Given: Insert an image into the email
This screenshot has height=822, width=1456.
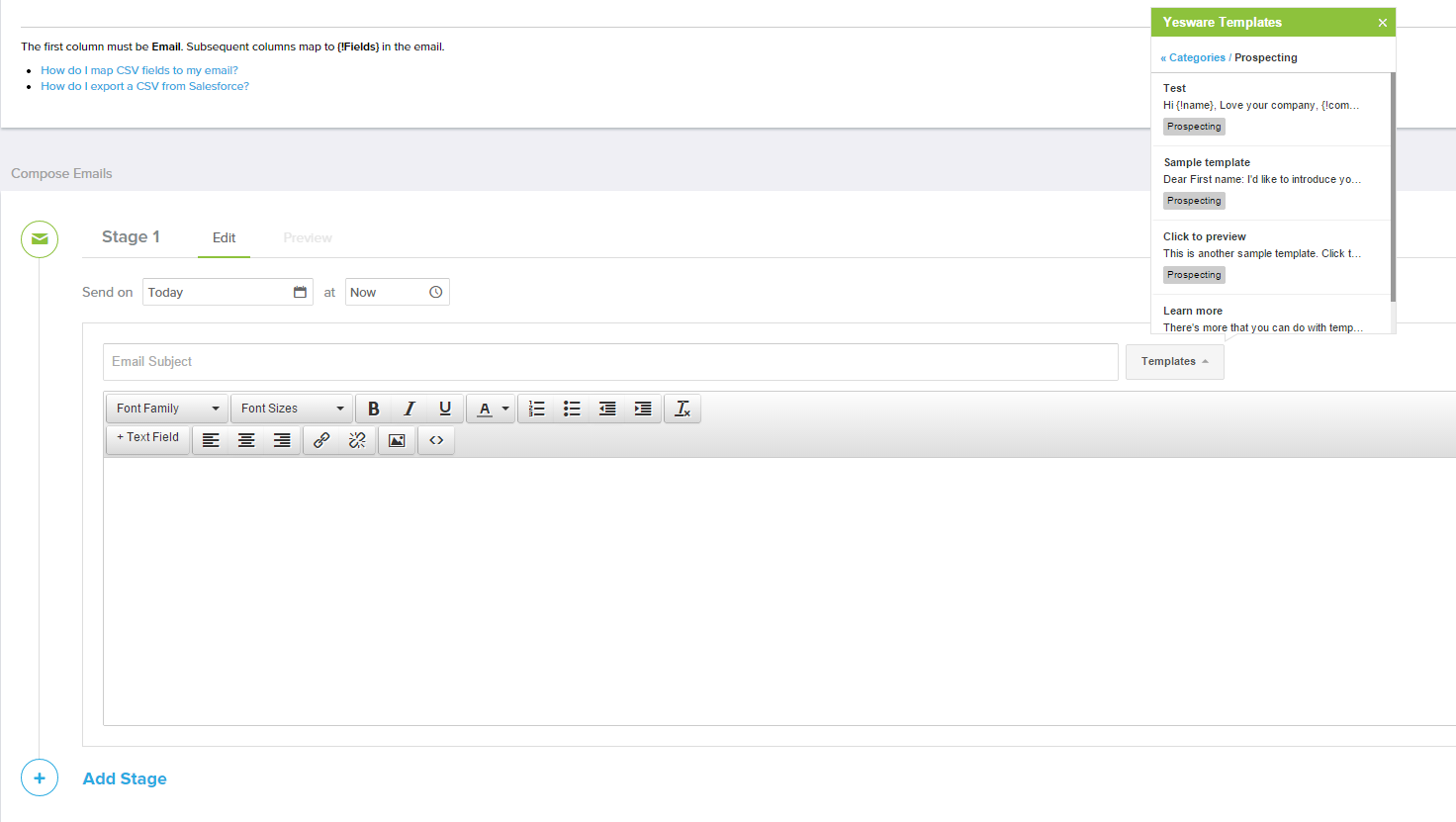Looking at the screenshot, I should tap(397, 440).
